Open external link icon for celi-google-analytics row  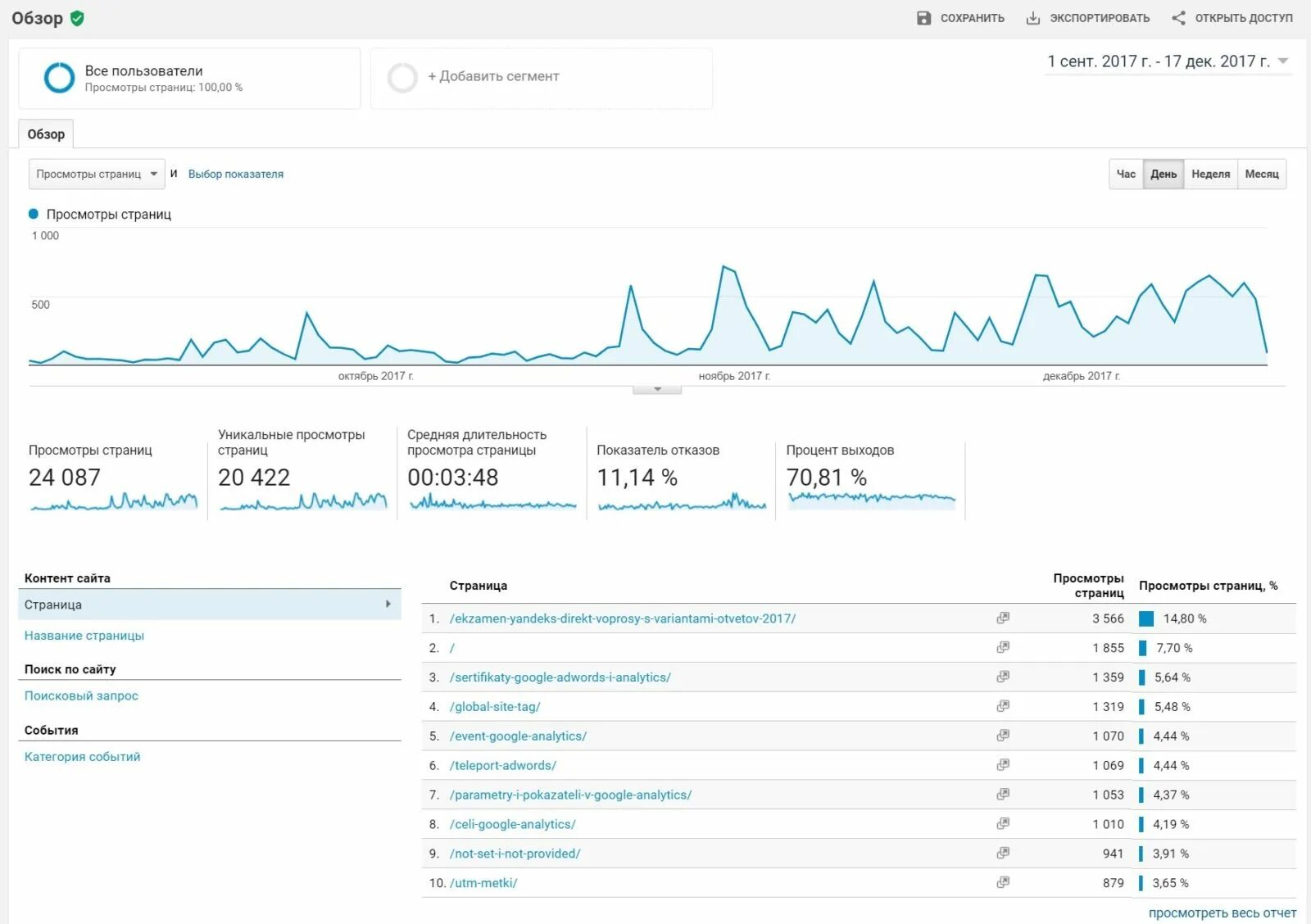click(1003, 824)
